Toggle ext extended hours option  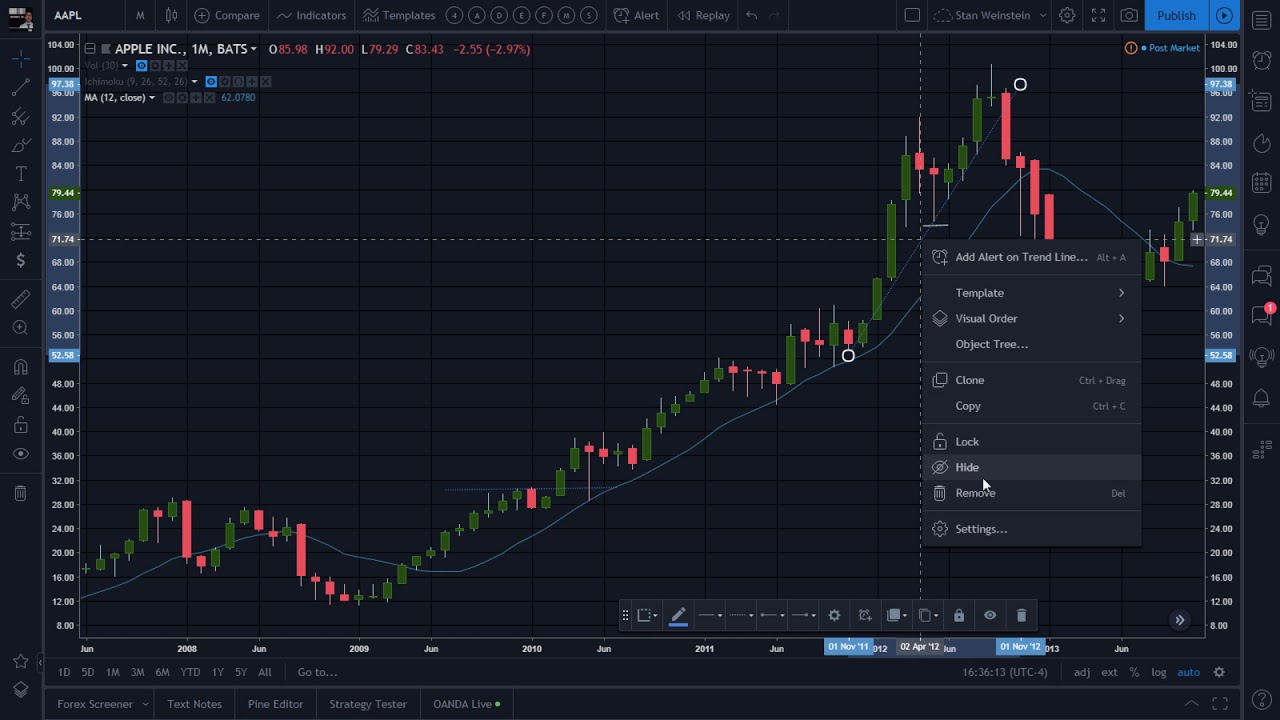[1109, 672]
